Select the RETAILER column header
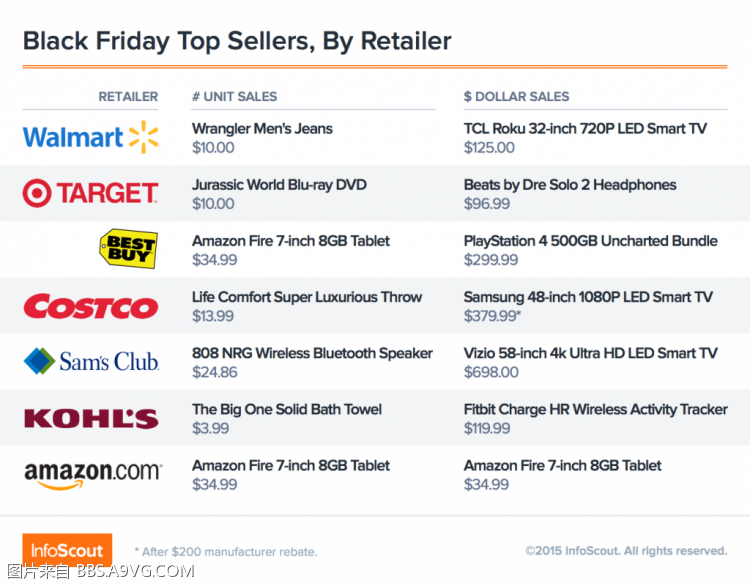The image size is (750, 584). coord(128,97)
